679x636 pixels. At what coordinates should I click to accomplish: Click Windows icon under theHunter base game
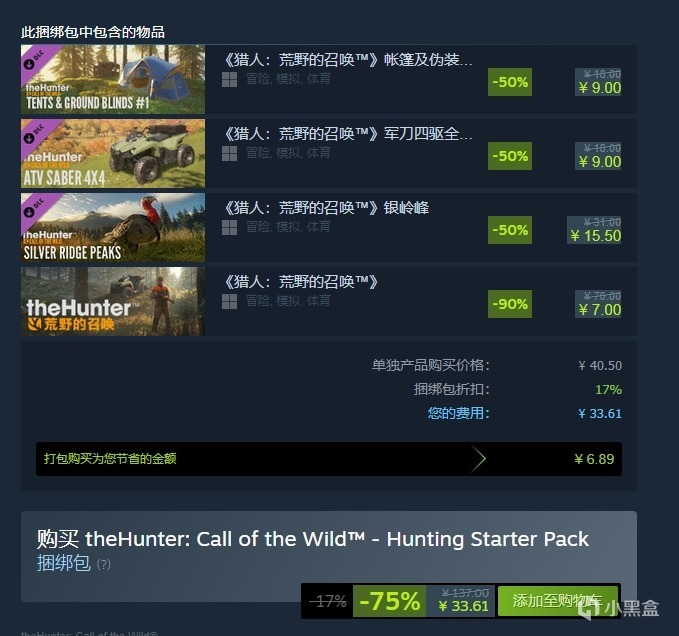[230, 302]
